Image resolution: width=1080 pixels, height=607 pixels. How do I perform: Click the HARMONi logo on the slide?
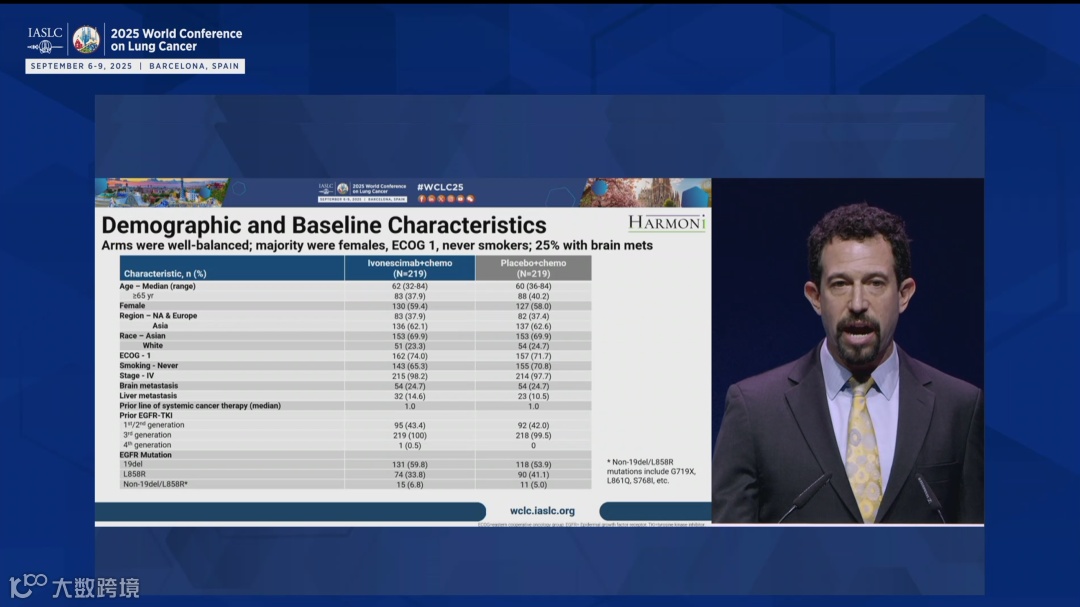(667, 223)
